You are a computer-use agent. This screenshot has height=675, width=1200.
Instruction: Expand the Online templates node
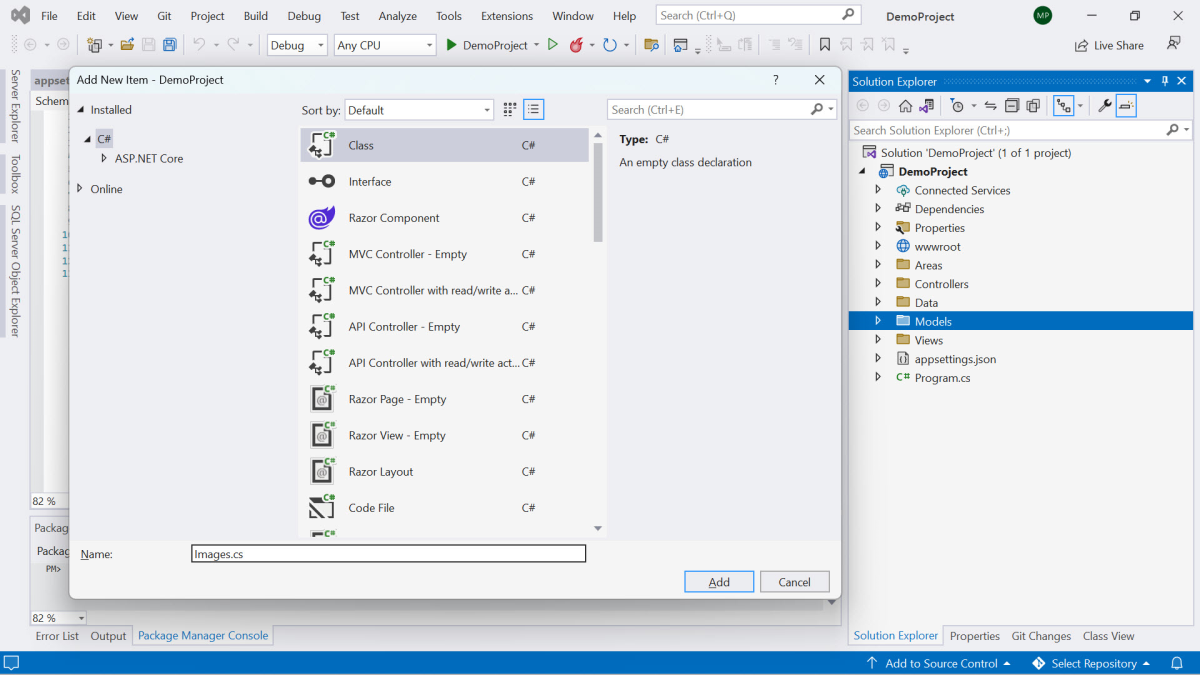tap(81, 189)
